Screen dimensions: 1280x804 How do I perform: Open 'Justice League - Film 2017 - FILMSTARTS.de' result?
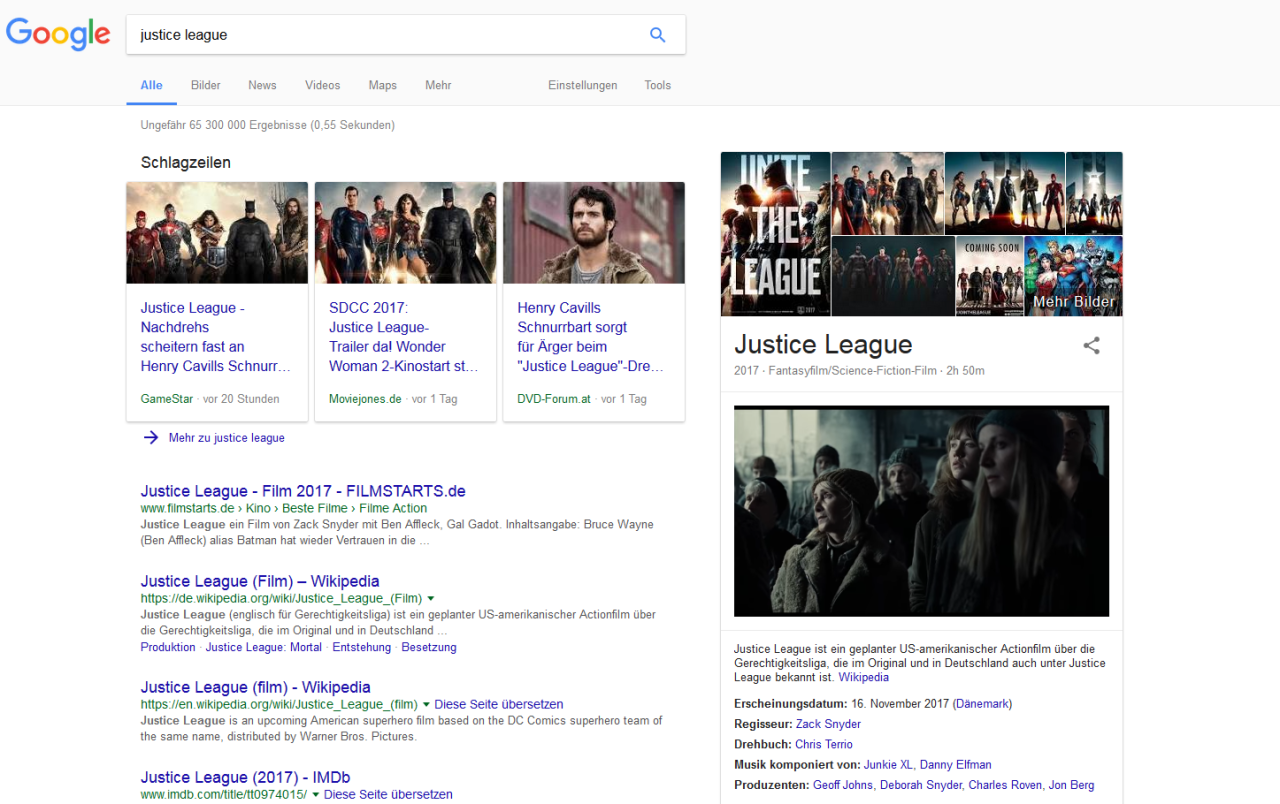pos(303,491)
